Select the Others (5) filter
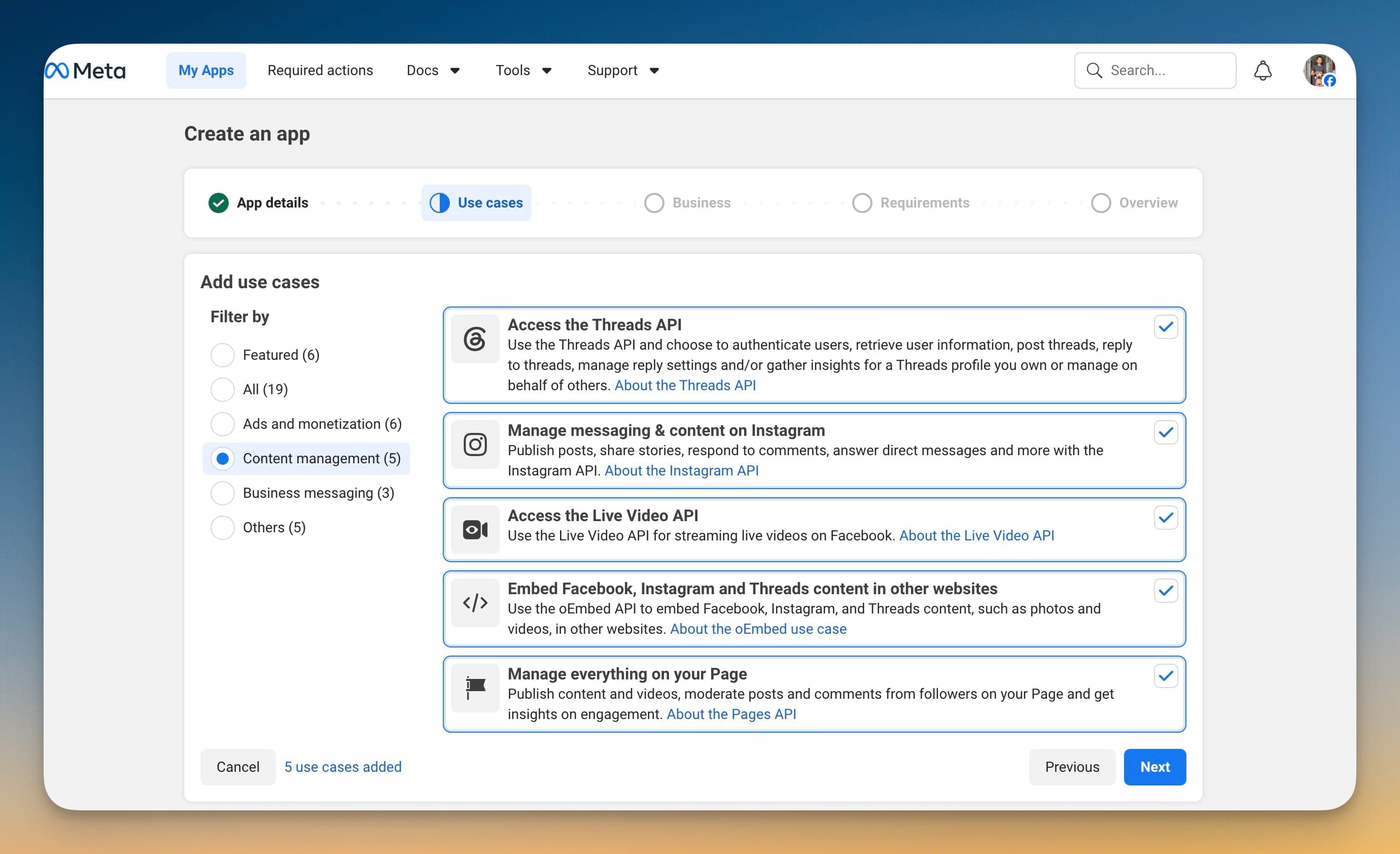The image size is (1400, 854). pyautogui.click(x=222, y=528)
